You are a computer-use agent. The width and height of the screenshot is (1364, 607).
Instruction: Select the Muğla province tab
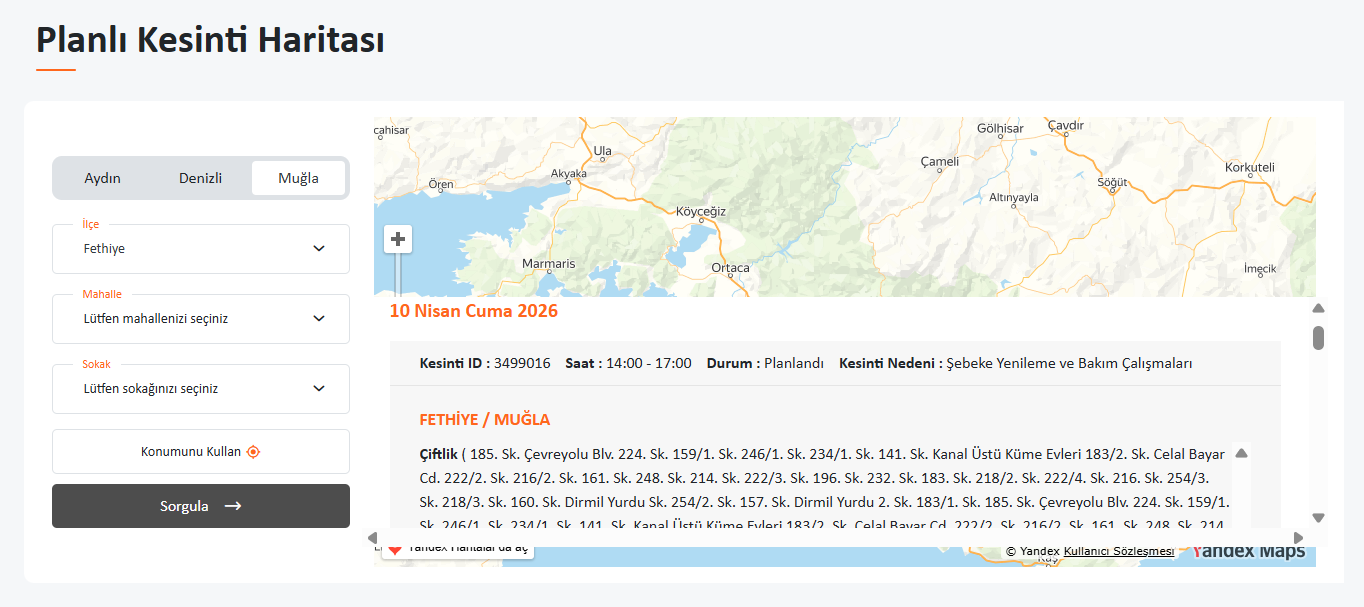(x=298, y=178)
